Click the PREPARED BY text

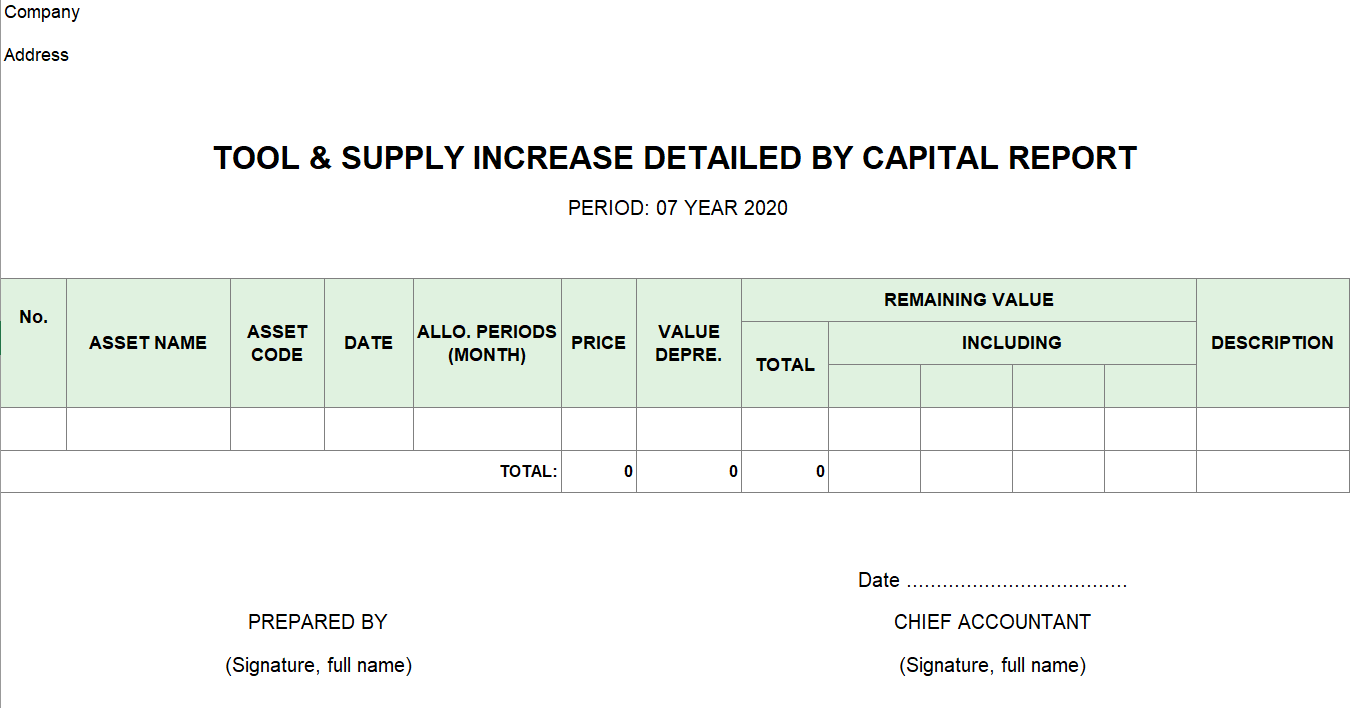coord(317,622)
